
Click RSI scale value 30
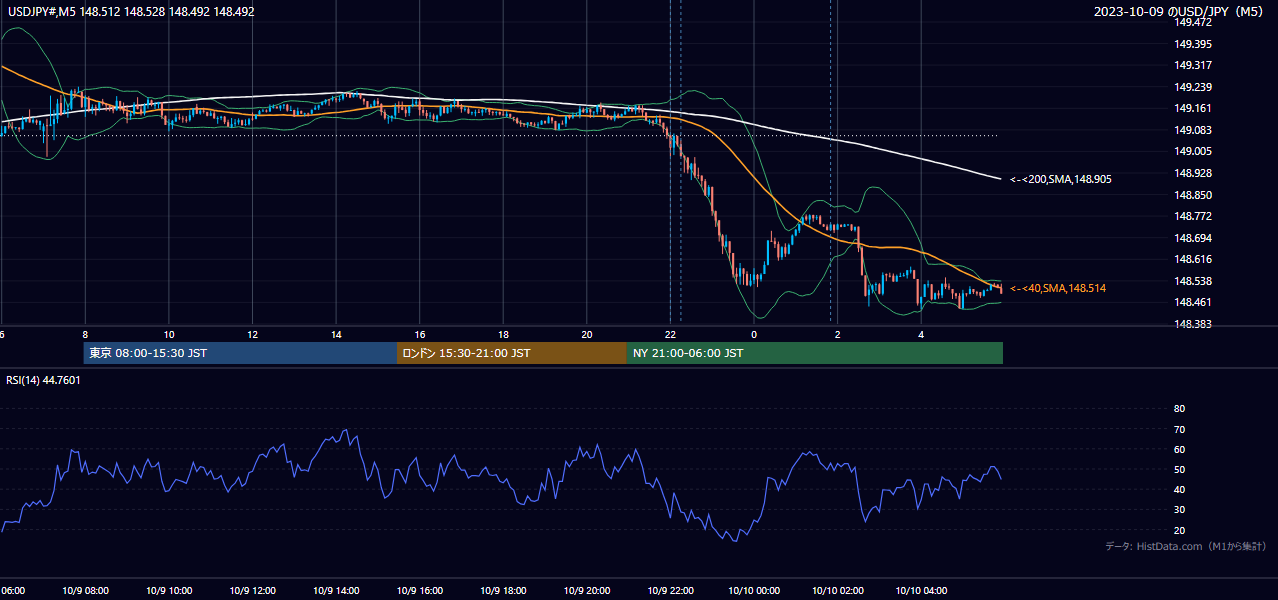click(x=1179, y=510)
